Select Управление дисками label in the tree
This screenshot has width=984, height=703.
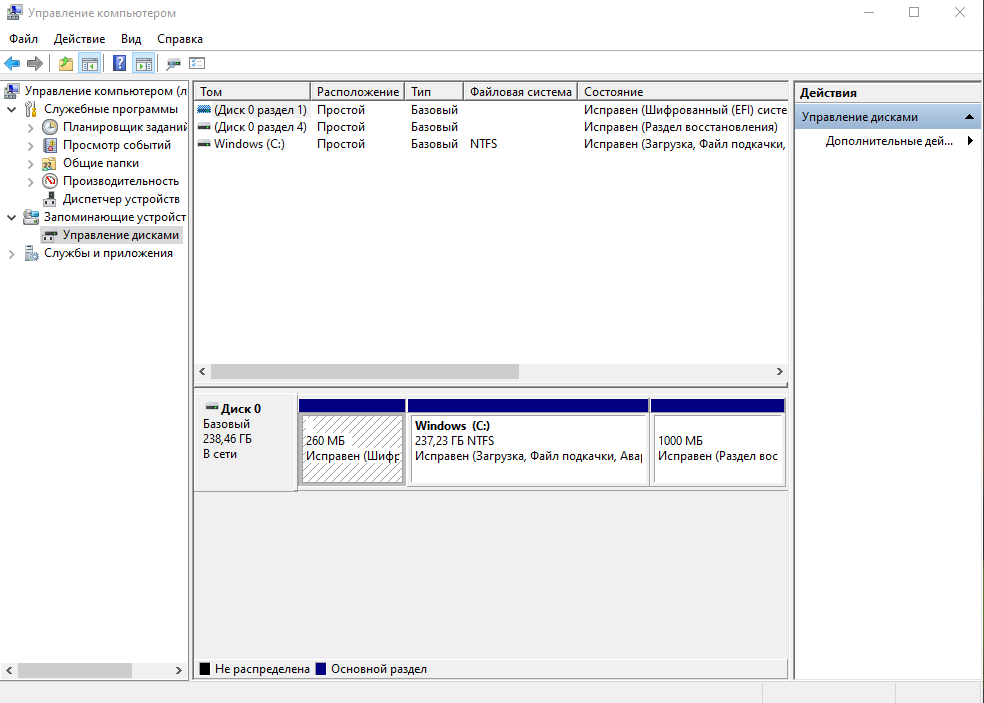pyautogui.click(x=120, y=235)
